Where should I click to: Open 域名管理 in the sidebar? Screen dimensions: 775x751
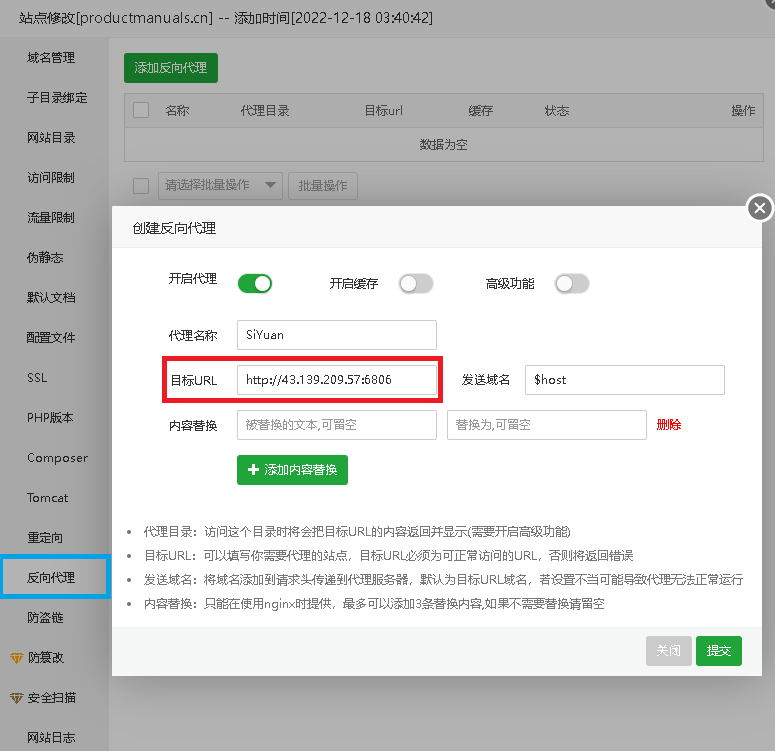click(x=51, y=58)
